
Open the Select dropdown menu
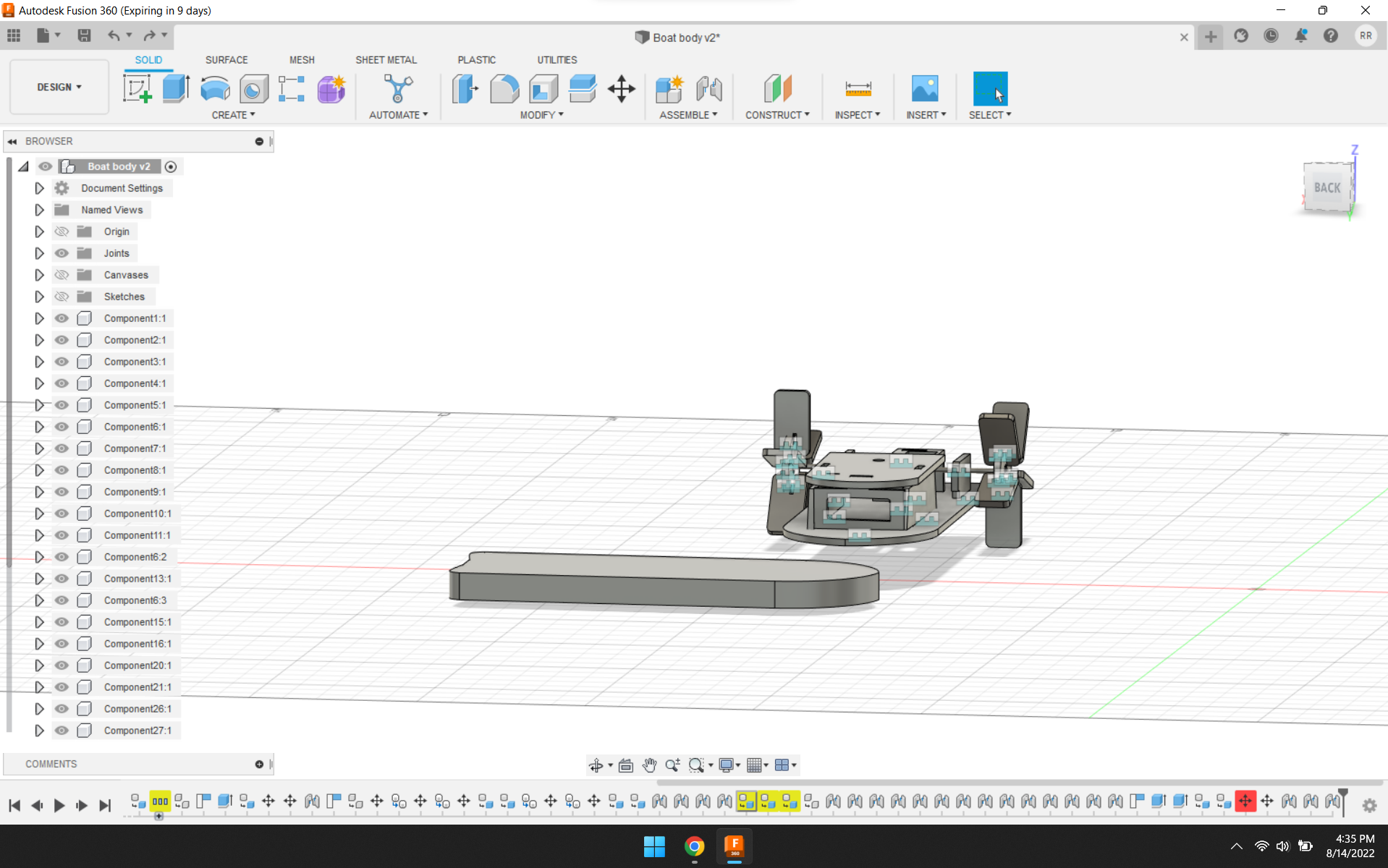pos(990,114)
